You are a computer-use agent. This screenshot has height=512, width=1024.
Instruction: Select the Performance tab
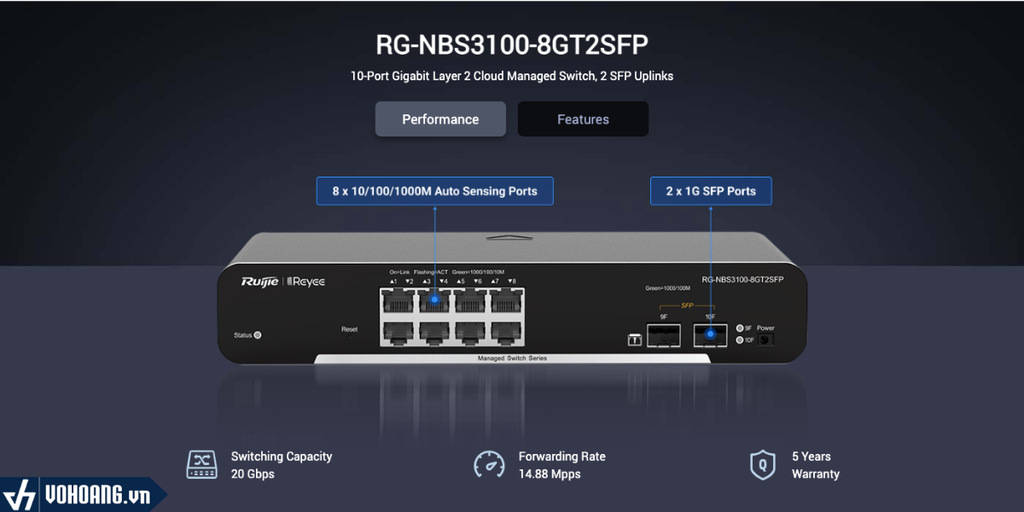440,119
